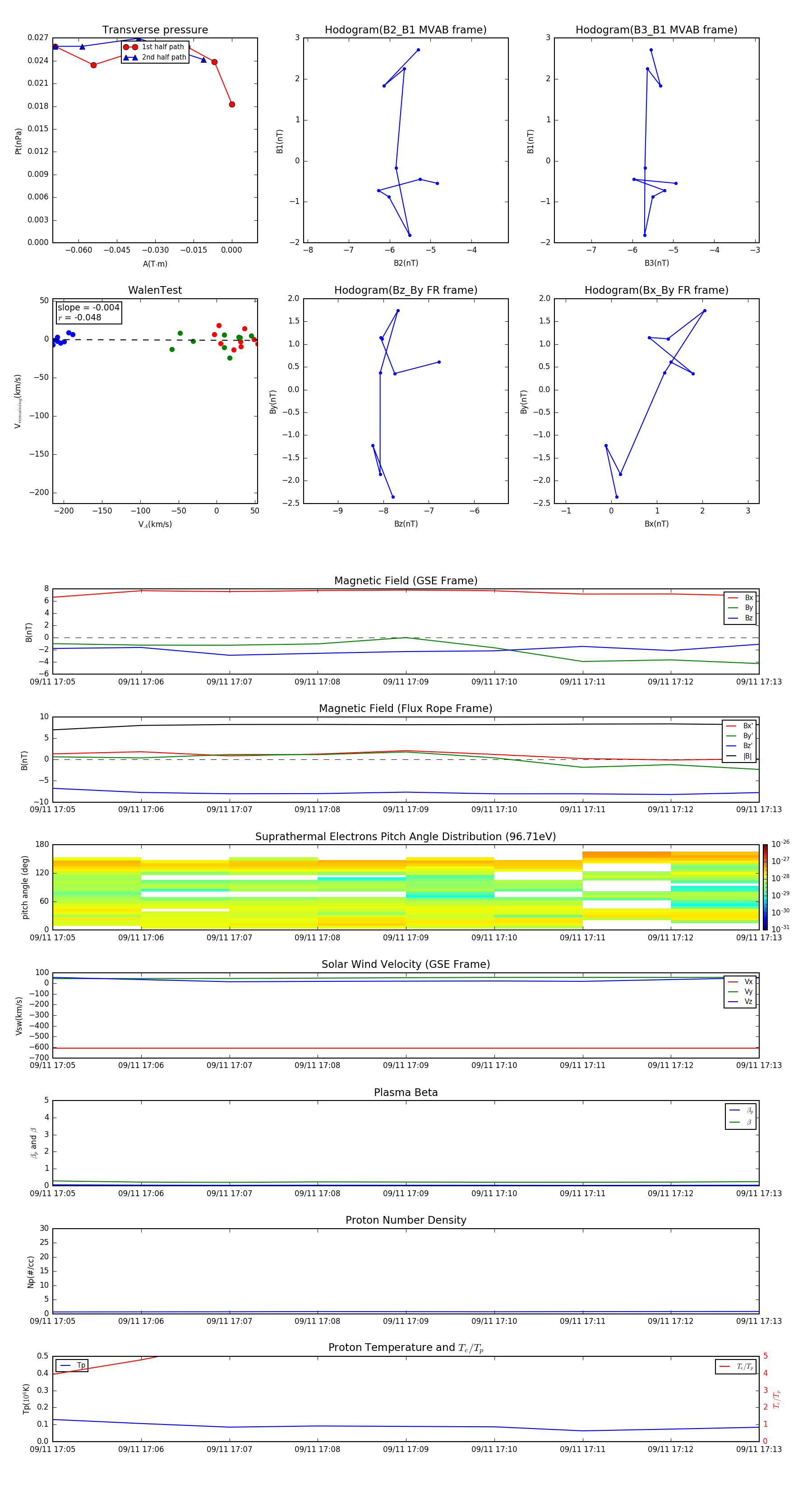Click the pitch angle plot color bar
This screenshot has height=1489, width=812.
pyautogui.click(x=765, y=887)
